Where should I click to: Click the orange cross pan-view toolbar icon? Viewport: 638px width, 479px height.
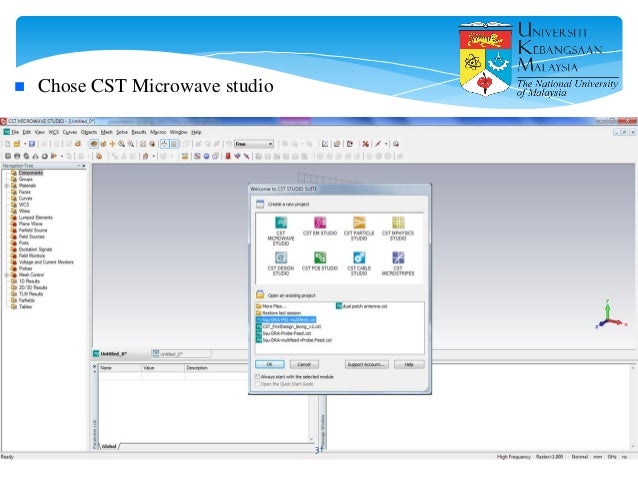coord(112,144)
